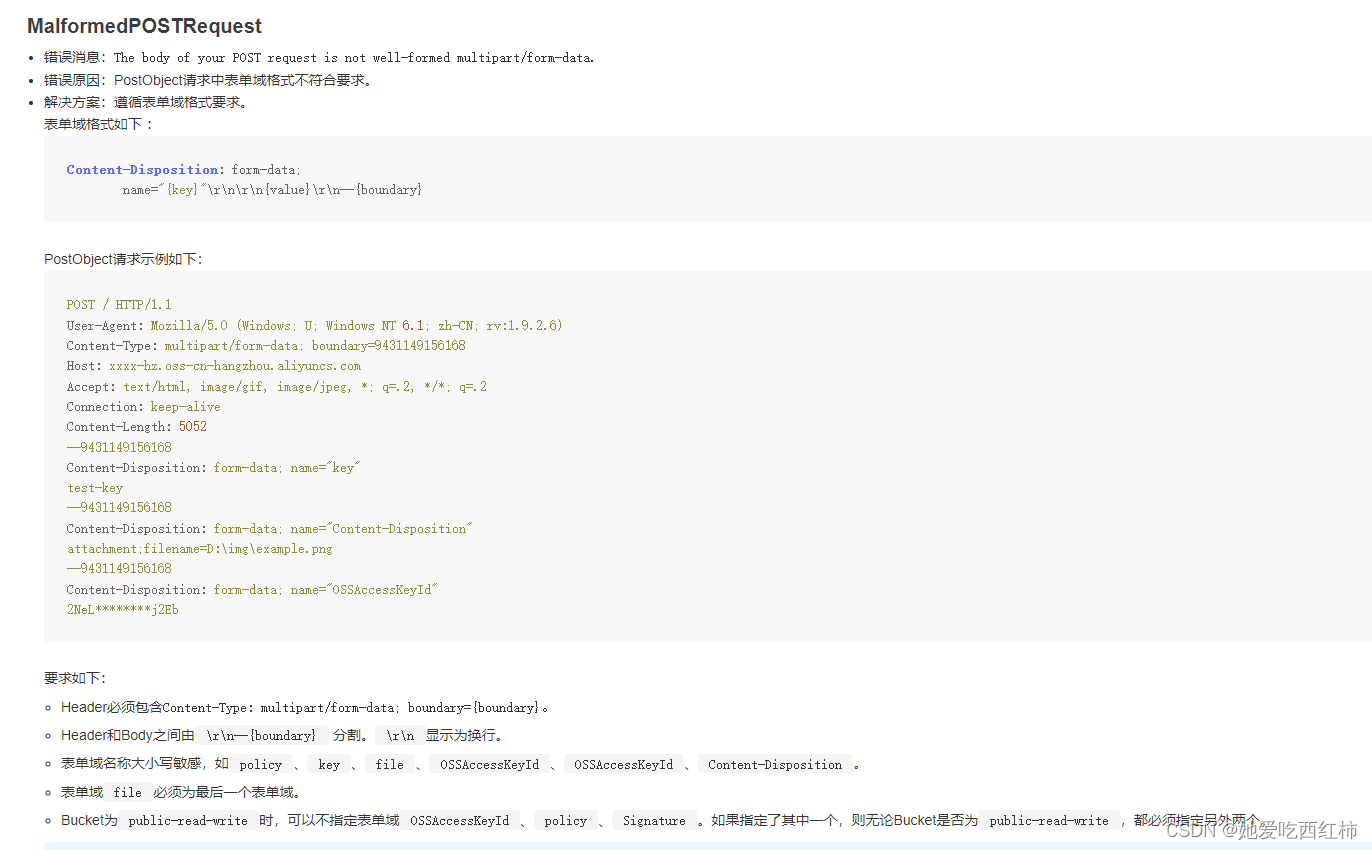Image resolution: width=1372 pixels, height=850 pixels.
Task: Click the 'key' inline code chip
Action: 329,764
